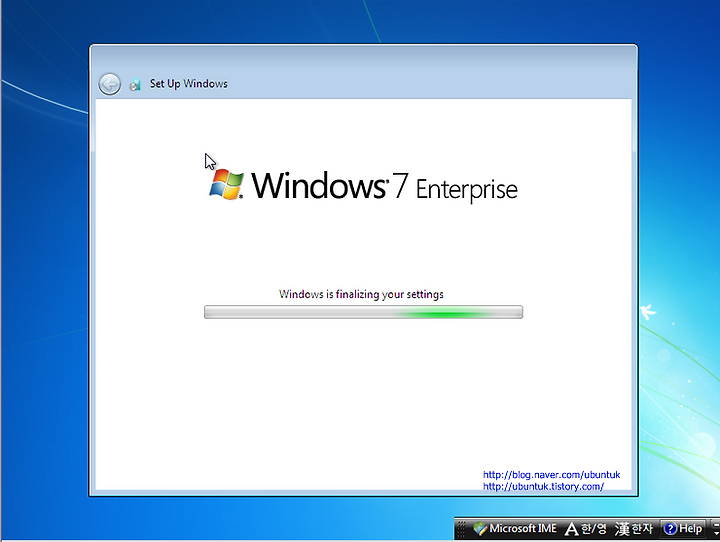
Task: Click the Windows flag logo
Action: [226, 184]
